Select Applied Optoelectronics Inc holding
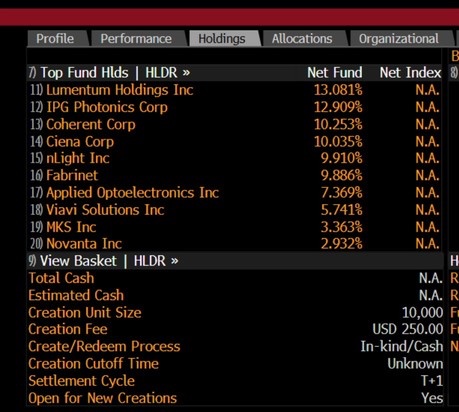 point(132,193)
